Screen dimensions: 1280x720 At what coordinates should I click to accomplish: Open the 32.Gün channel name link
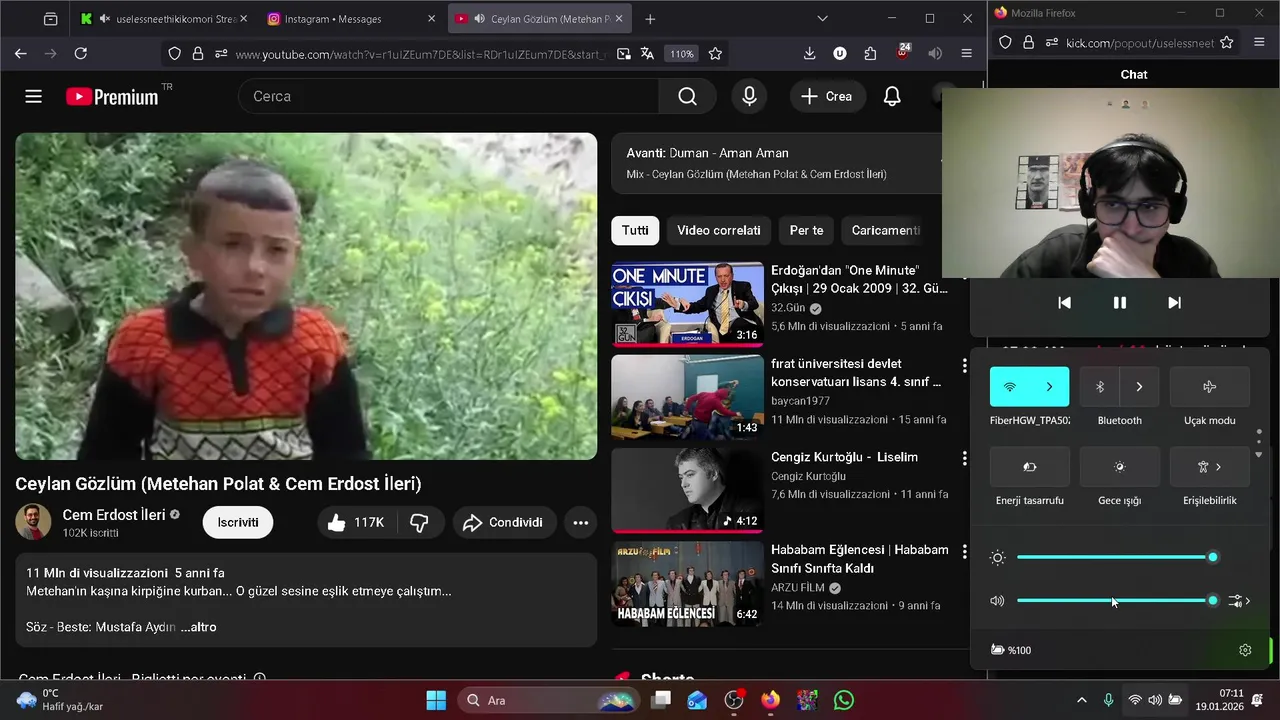coord(788,308)
